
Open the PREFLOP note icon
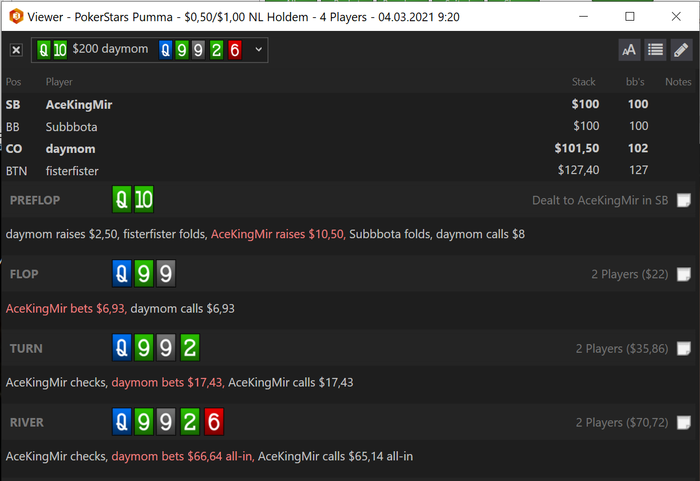pos(683,200)
